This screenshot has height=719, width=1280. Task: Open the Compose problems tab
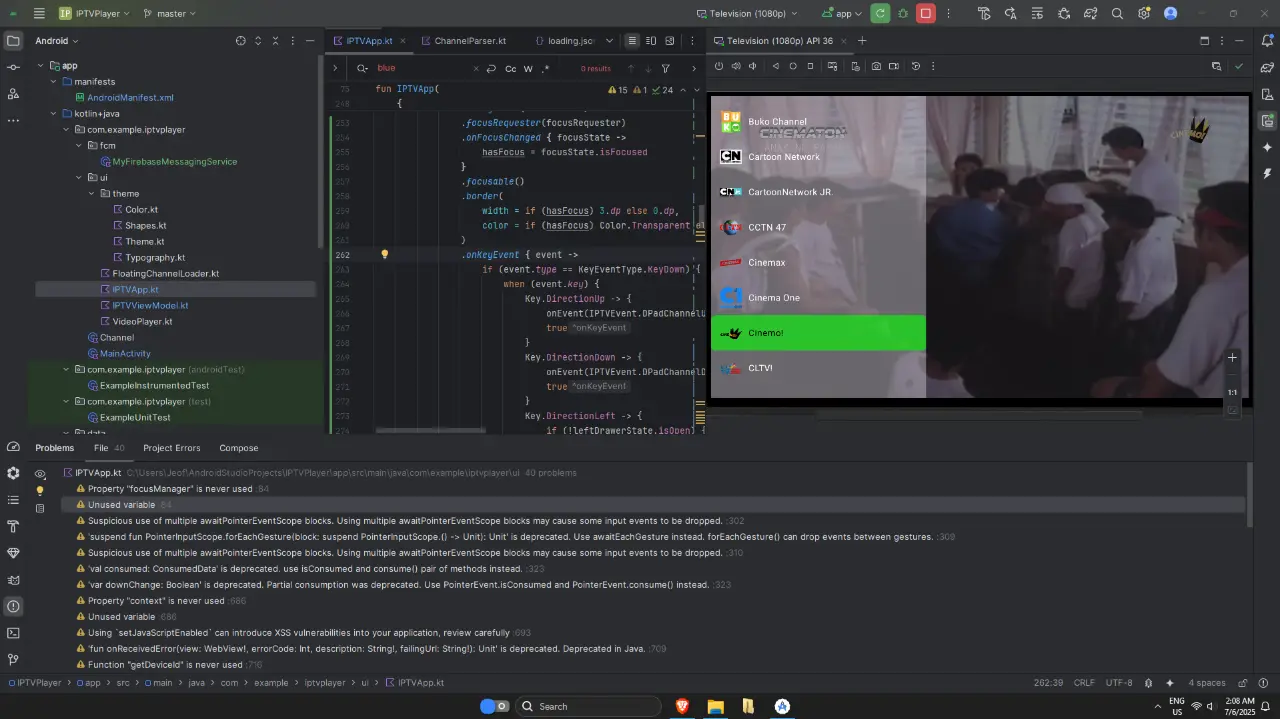pyautogui.click(x=239, y=448)
